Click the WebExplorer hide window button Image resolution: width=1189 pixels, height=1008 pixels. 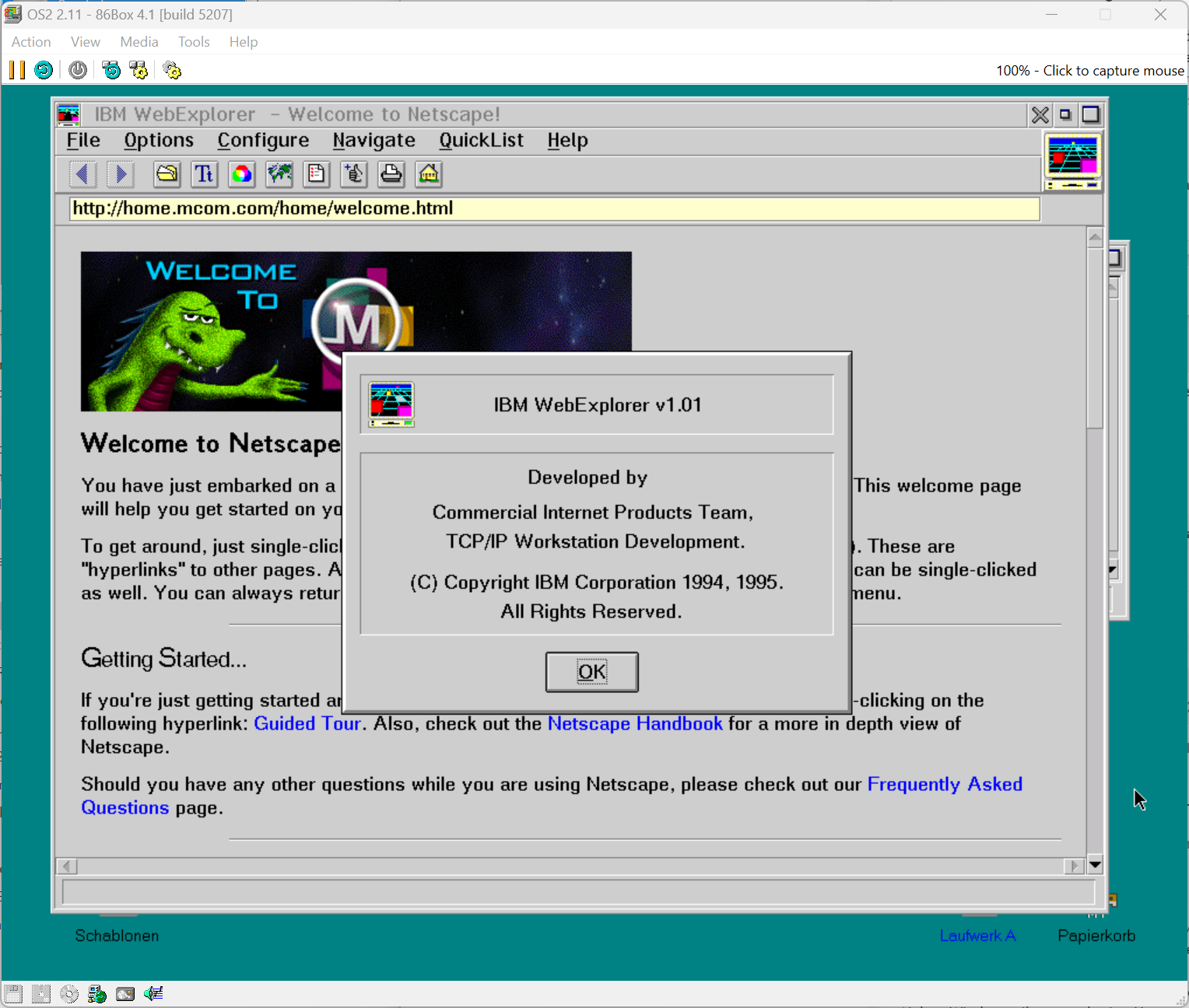point(1065,115)
